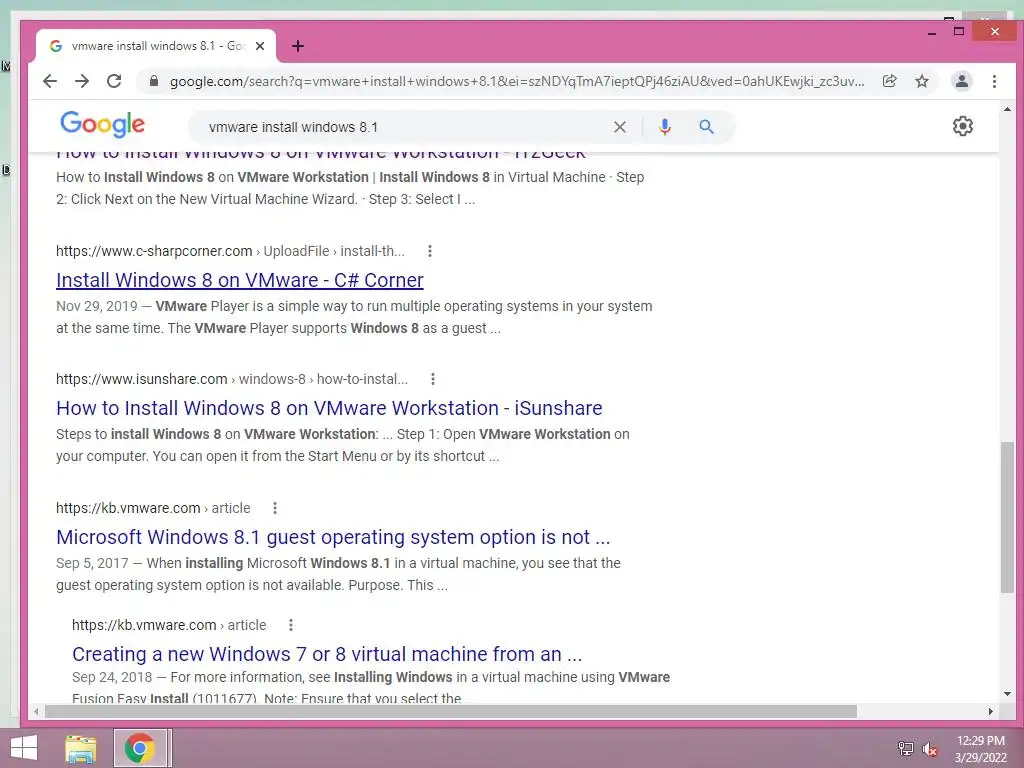Image resolution: width=1024 pixels, height=768 pixels.
Task: Open a new tab with plus button
Action: pos(298,46)
